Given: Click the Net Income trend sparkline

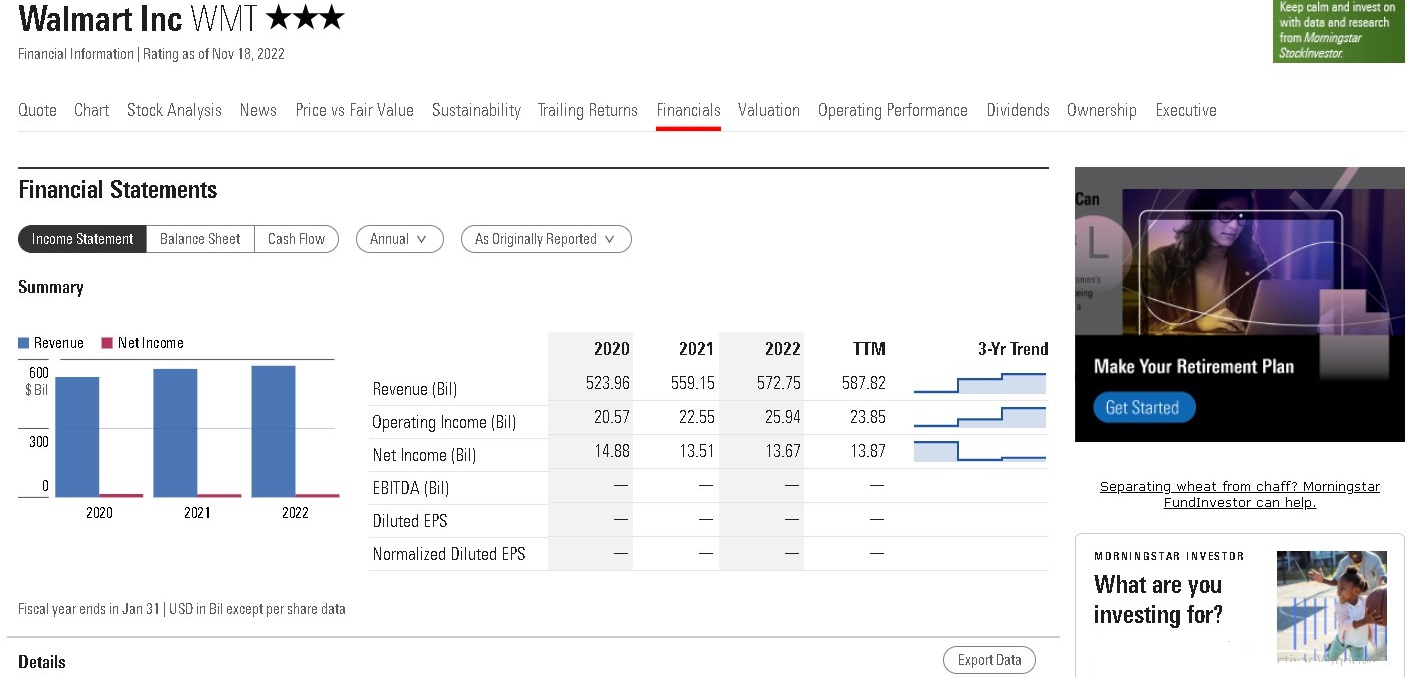Looking at the screenshot, I should (x=979, y=451).
